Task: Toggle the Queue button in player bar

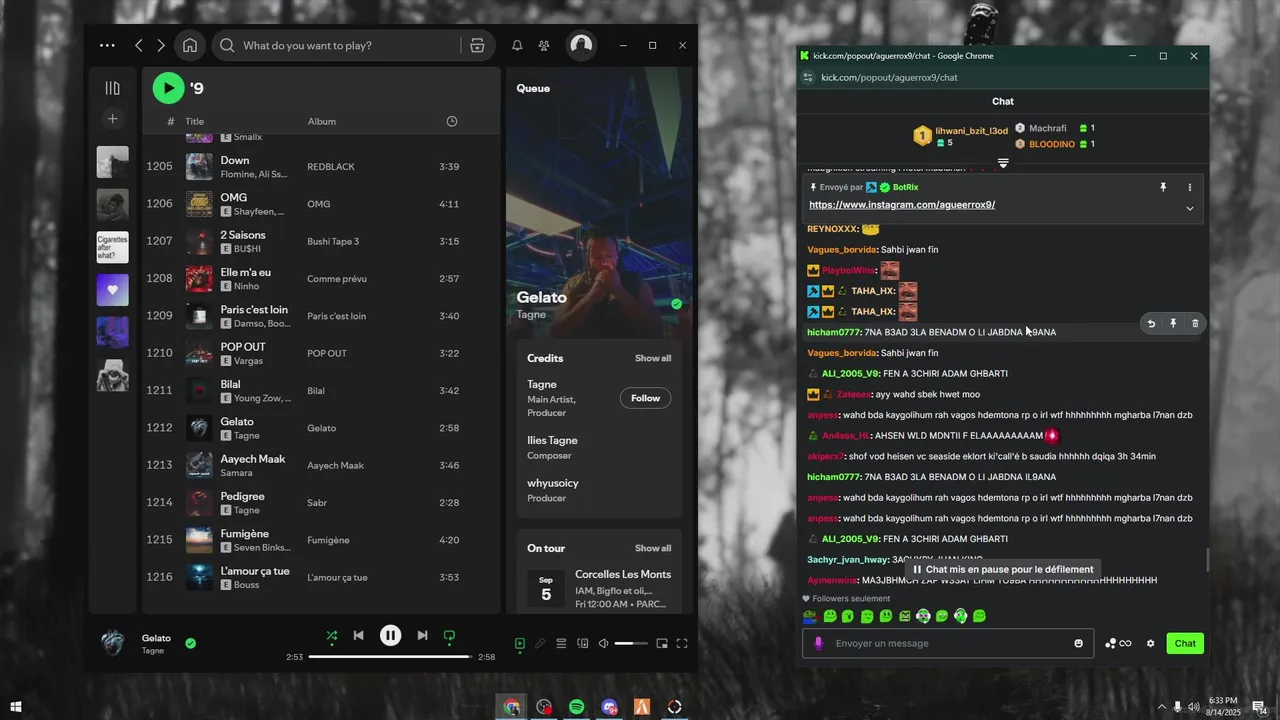Action: [x=561, y=644]
